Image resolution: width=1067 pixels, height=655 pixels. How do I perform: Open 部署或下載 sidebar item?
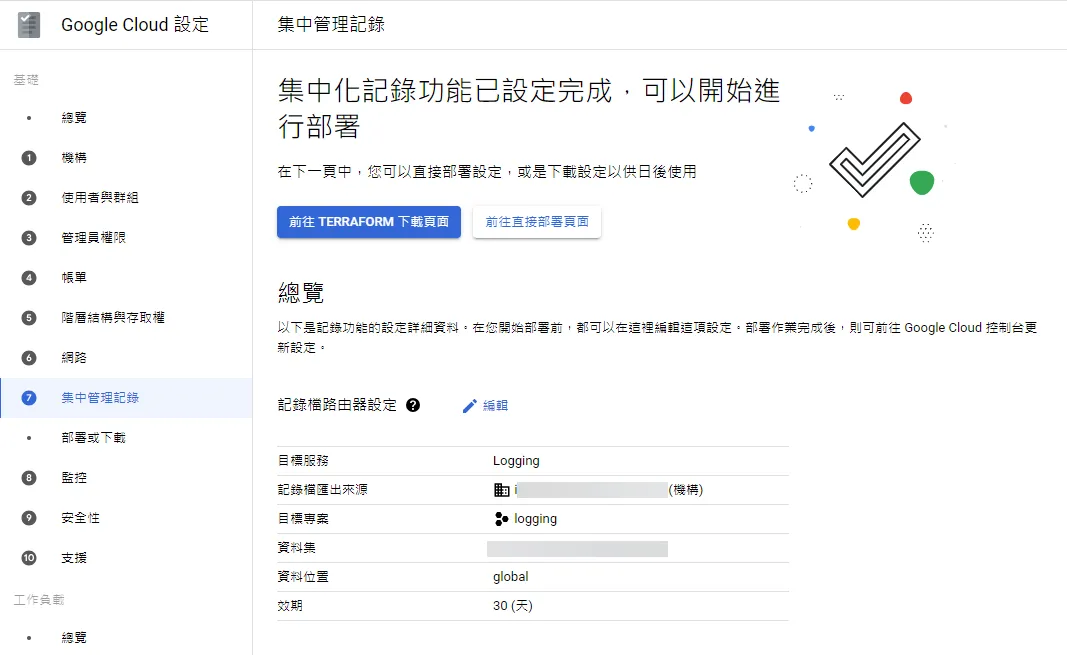pos(93,437)
